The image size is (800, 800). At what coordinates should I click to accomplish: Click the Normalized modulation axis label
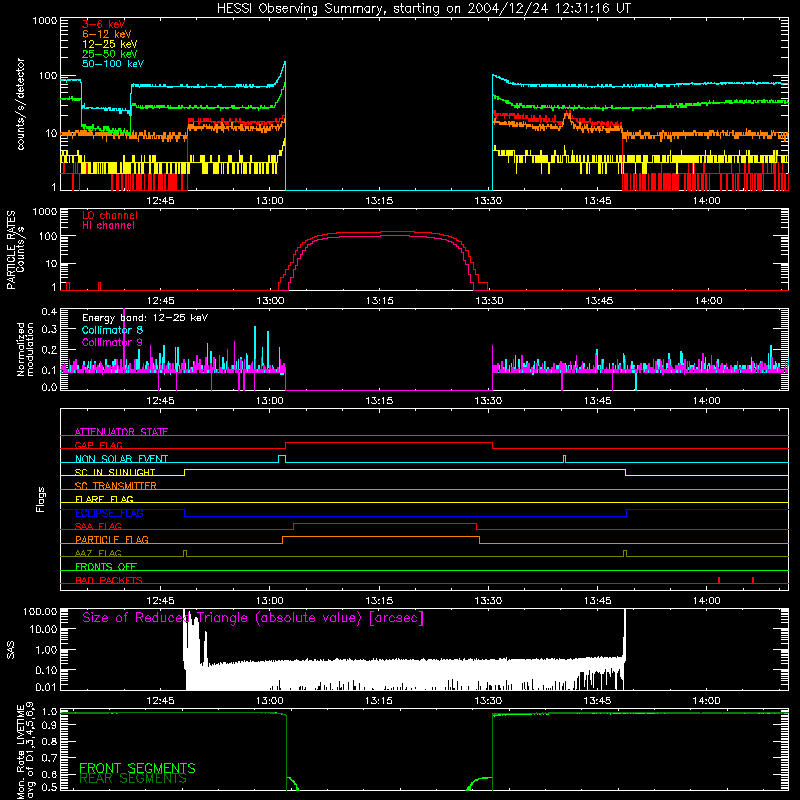tap(25, 349)
